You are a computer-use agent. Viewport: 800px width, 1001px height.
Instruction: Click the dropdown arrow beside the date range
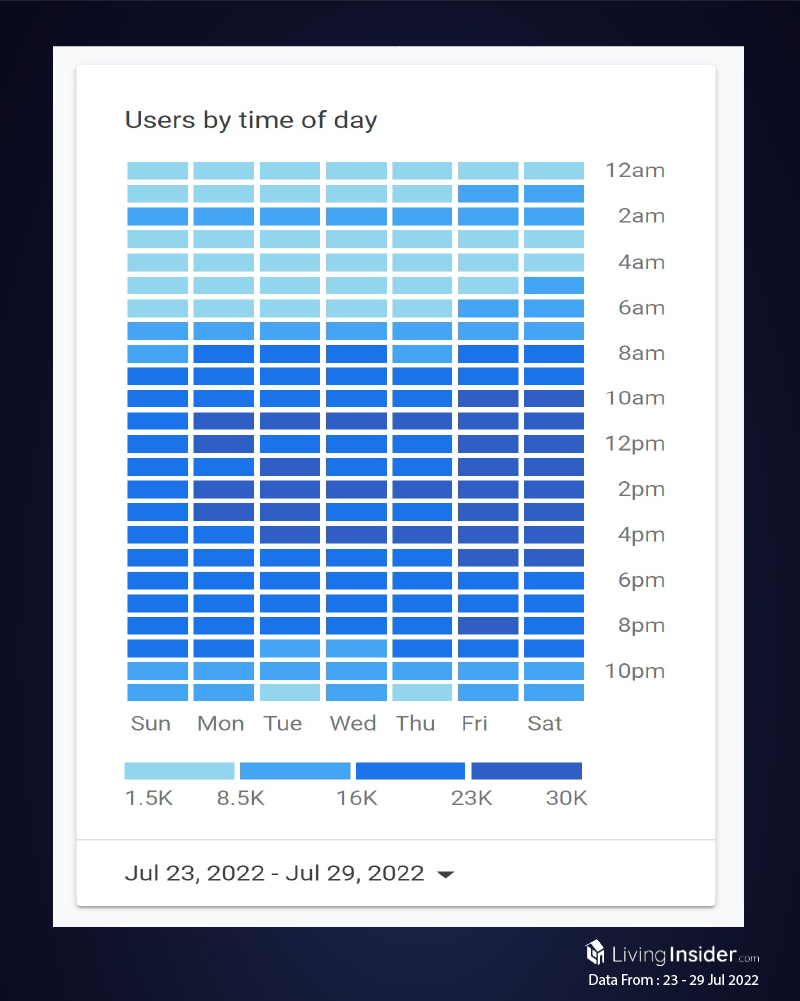point(446,875)
